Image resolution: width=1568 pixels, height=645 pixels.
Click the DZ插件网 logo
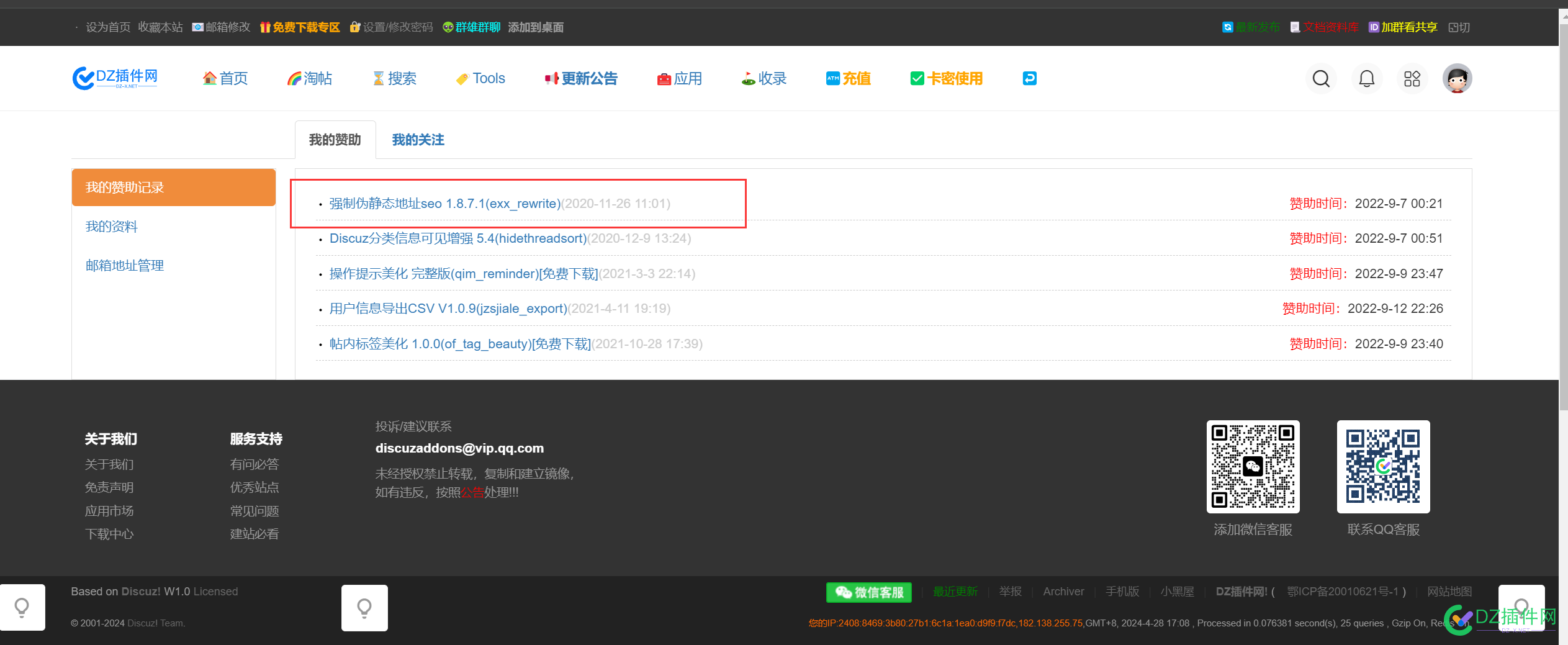coord(115,78)
